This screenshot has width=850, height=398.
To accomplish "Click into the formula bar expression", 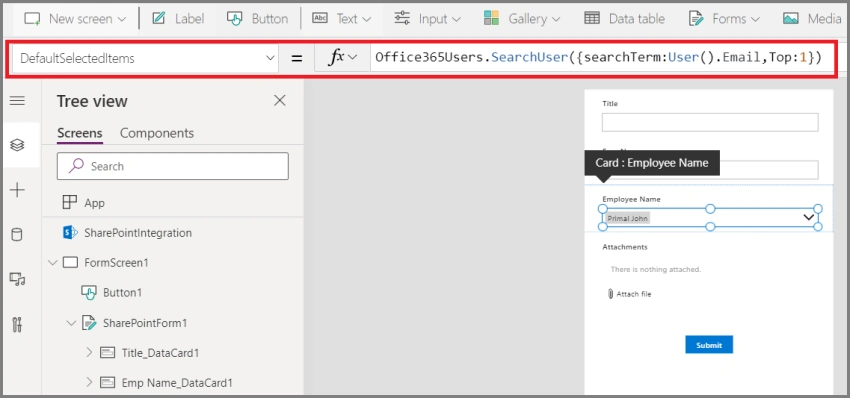I will pos(598,57).
